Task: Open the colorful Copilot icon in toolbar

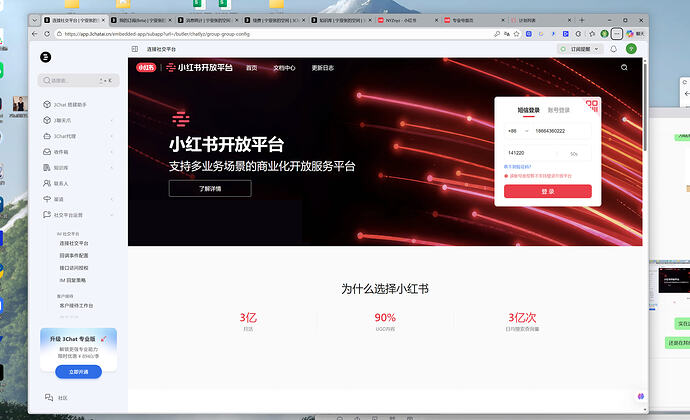Action: [630, 34]
